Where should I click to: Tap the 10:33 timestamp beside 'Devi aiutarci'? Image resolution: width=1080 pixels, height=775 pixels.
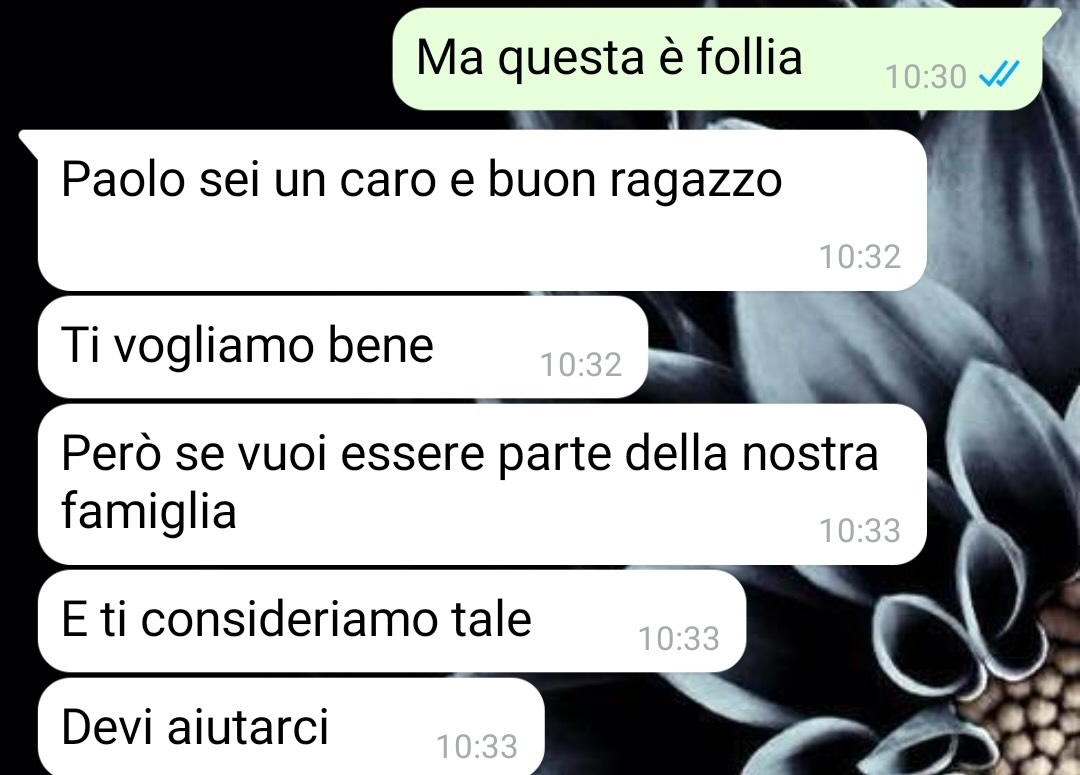[477, 747]
